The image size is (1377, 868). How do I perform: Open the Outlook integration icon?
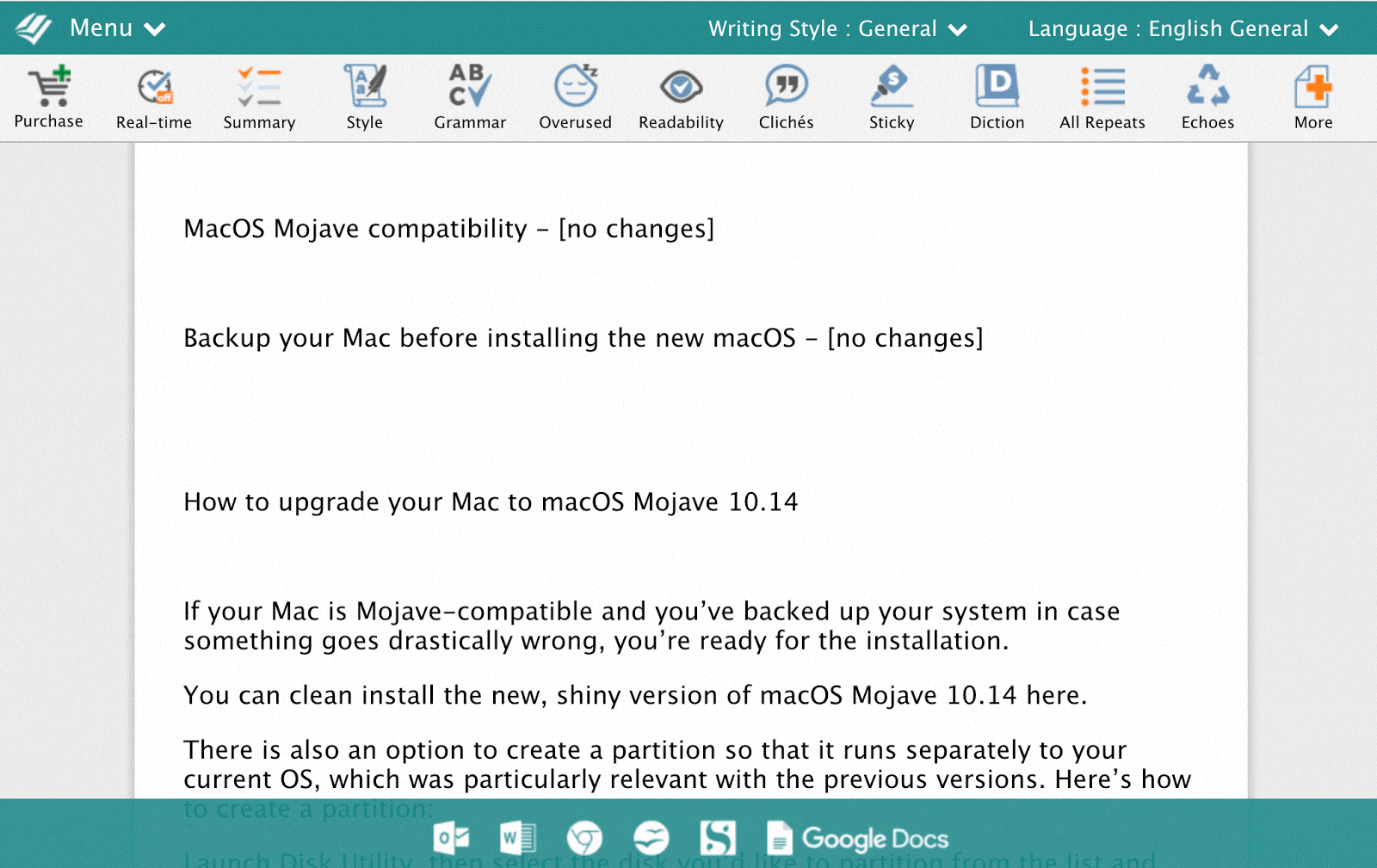(x=452, y=837)
